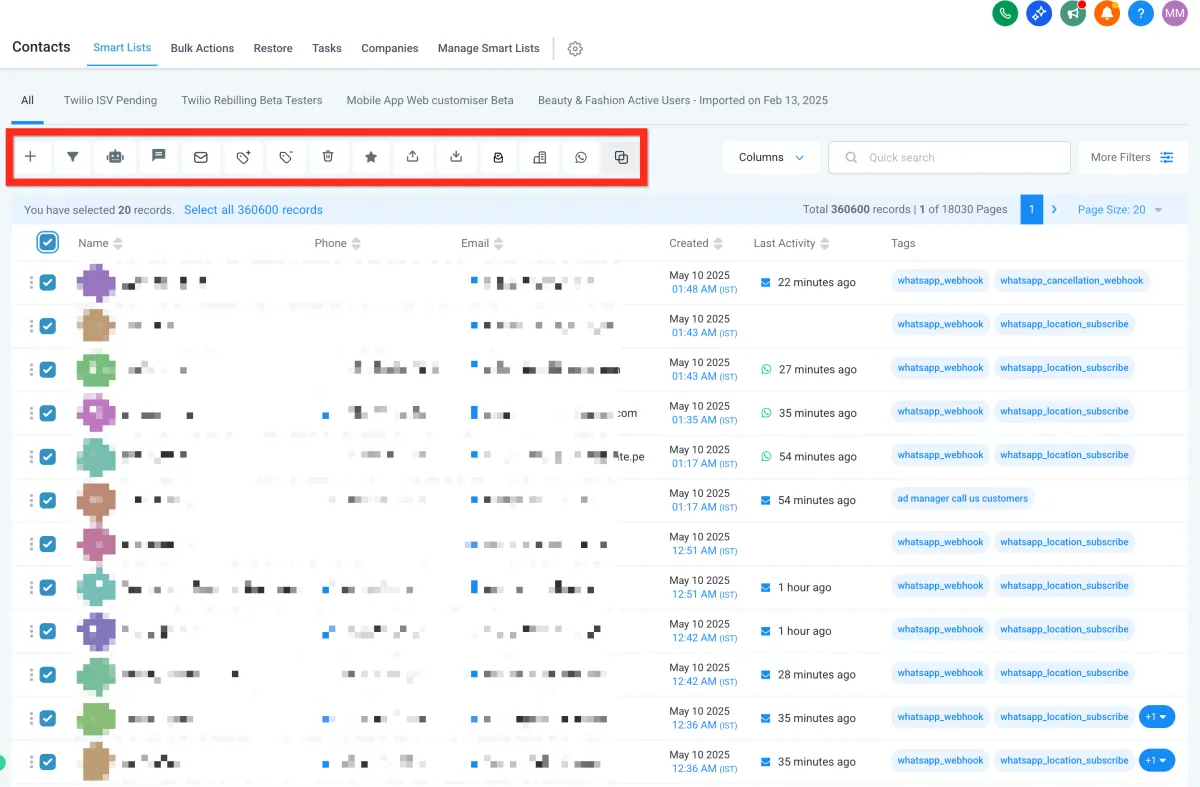This screenshot has width=1200, height=787.
Task: Click the WhatsApp icon beside 27 minutes ago
Action: [766, 369]
